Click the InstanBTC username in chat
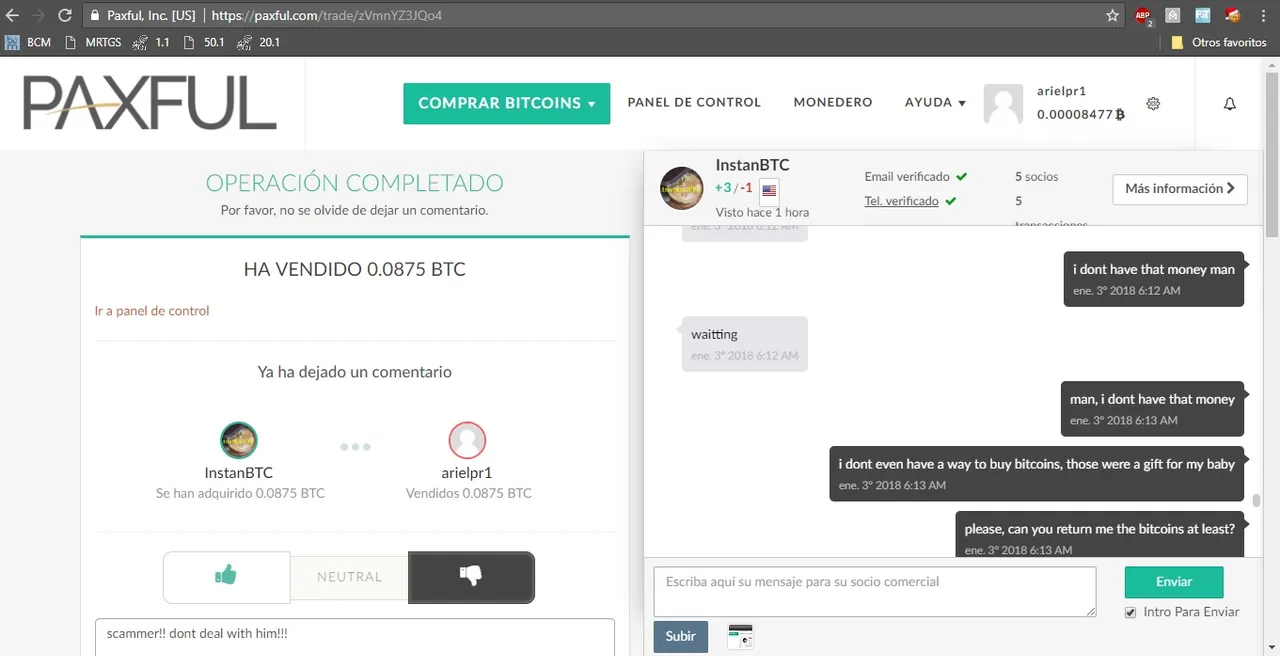 [x=752, y=165]
